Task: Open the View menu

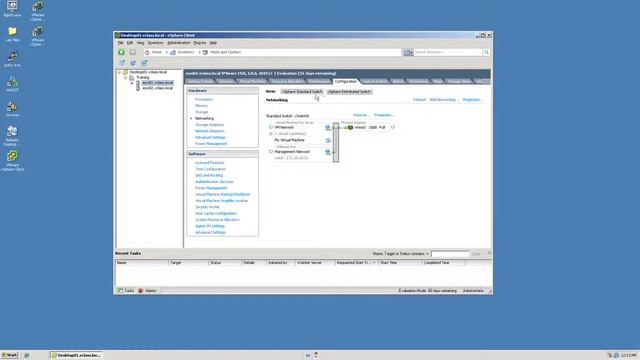Action: pyautogui.click(x=140, y=43)
